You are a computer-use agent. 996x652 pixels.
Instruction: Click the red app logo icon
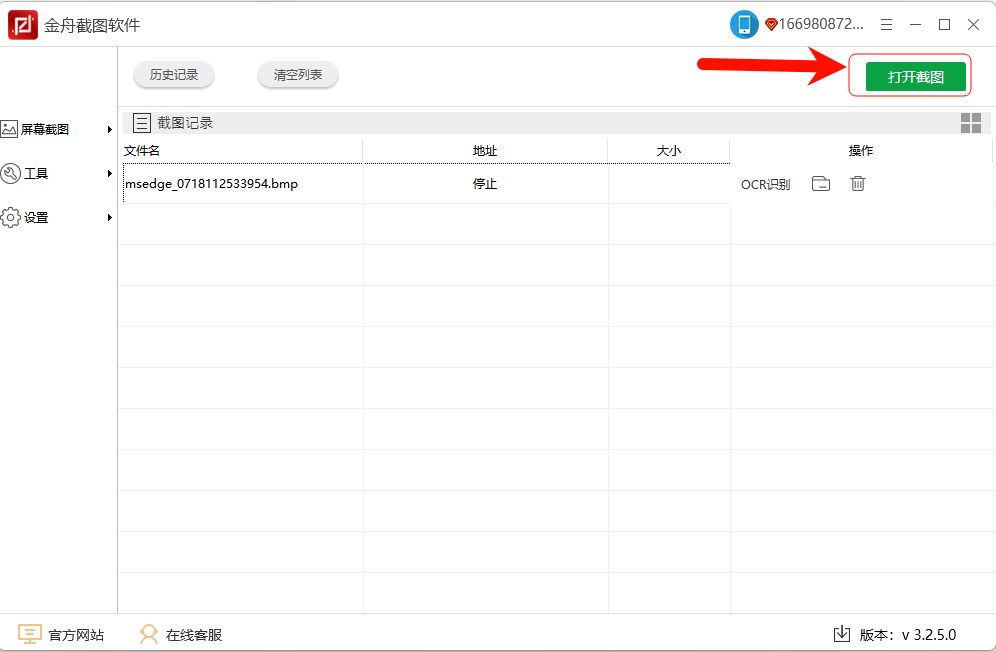[x=23, y=25]
